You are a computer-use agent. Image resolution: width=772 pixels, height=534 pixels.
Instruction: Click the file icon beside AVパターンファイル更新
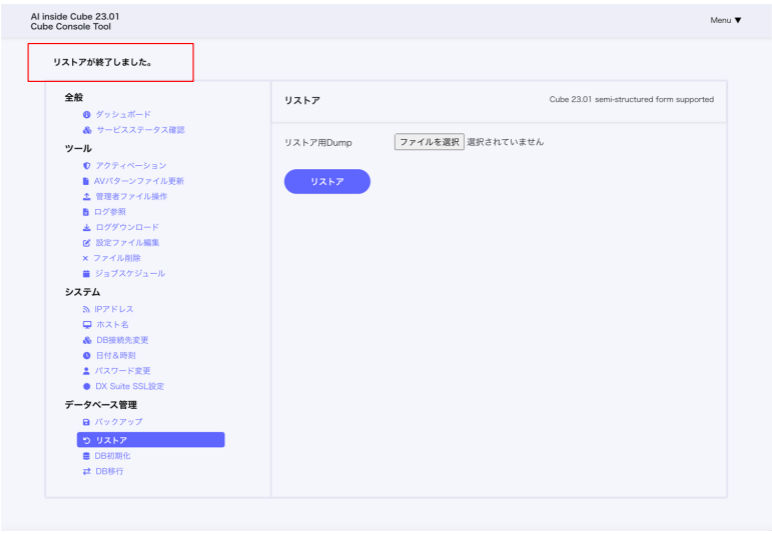click(87, 181)
